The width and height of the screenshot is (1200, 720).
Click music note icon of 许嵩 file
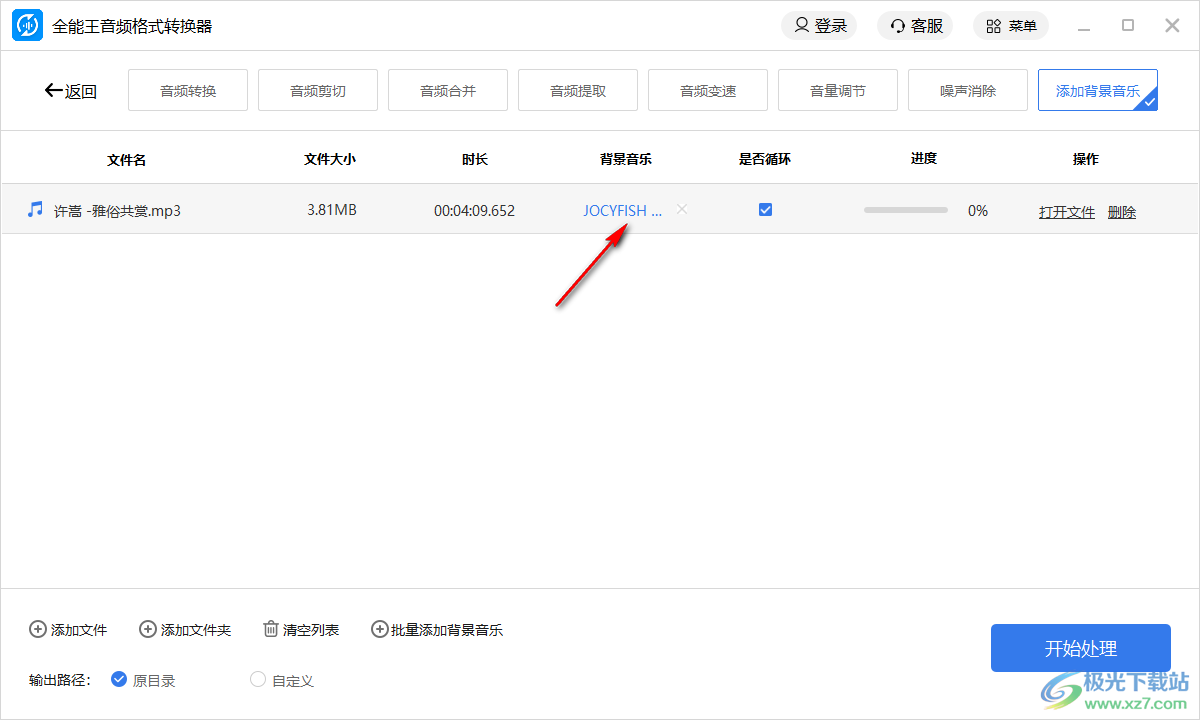point(35,209)
